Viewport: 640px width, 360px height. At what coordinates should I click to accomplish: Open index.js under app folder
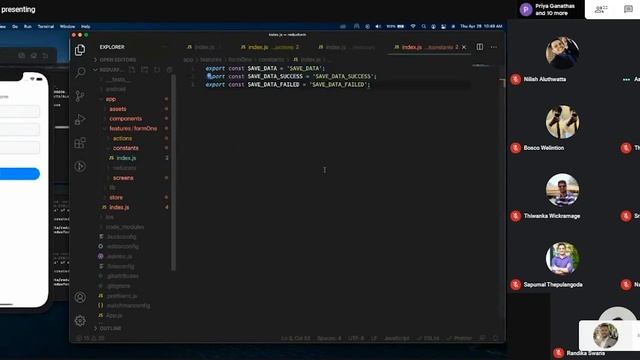(119, 207)
